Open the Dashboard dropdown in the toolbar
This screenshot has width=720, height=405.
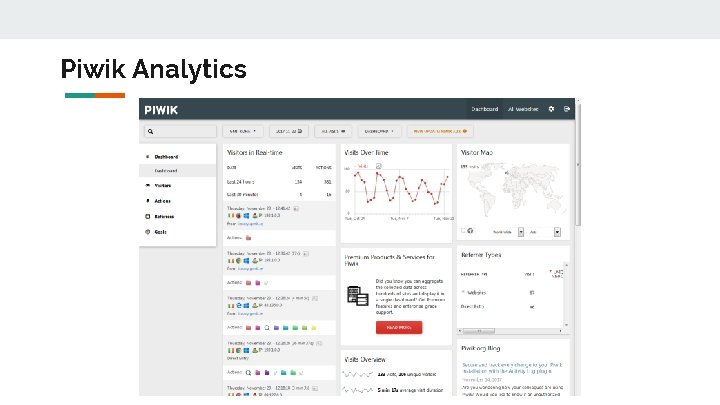coord(379,131)
